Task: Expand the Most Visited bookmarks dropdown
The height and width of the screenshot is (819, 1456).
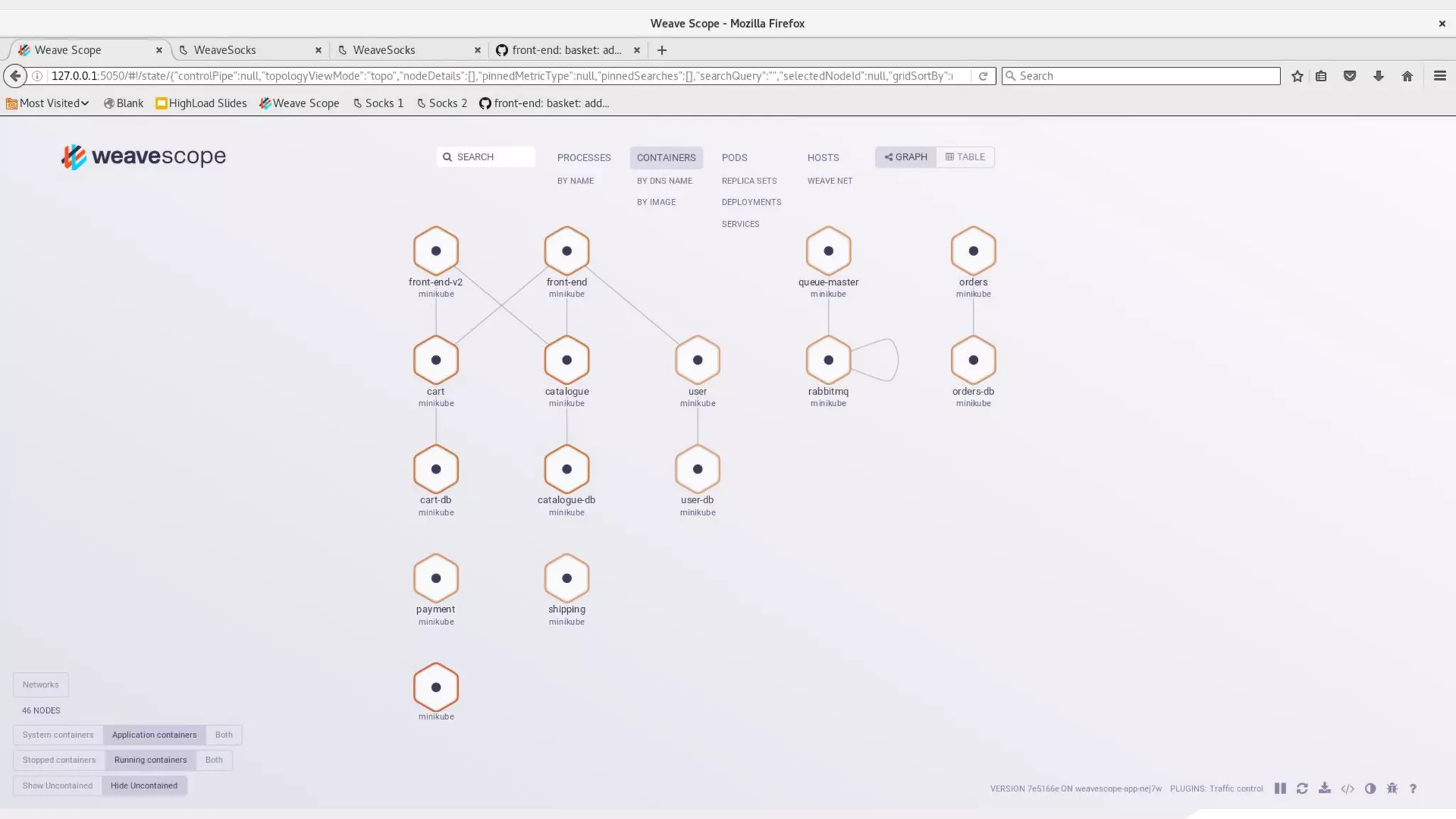Action: point(48,103)
